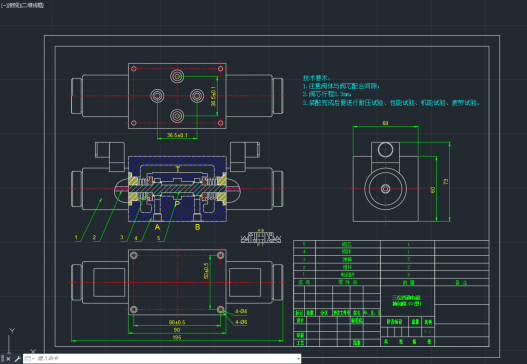Select dimension text 73 in side view
The image size is (527, 364).
click(446, 181)
